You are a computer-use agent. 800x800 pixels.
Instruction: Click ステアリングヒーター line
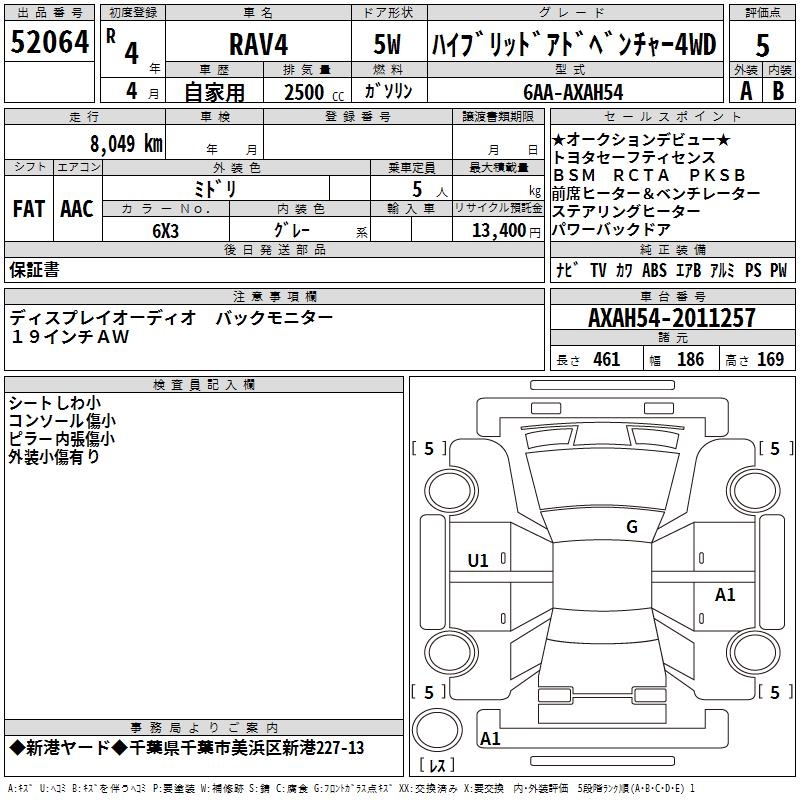pos(627,211)
